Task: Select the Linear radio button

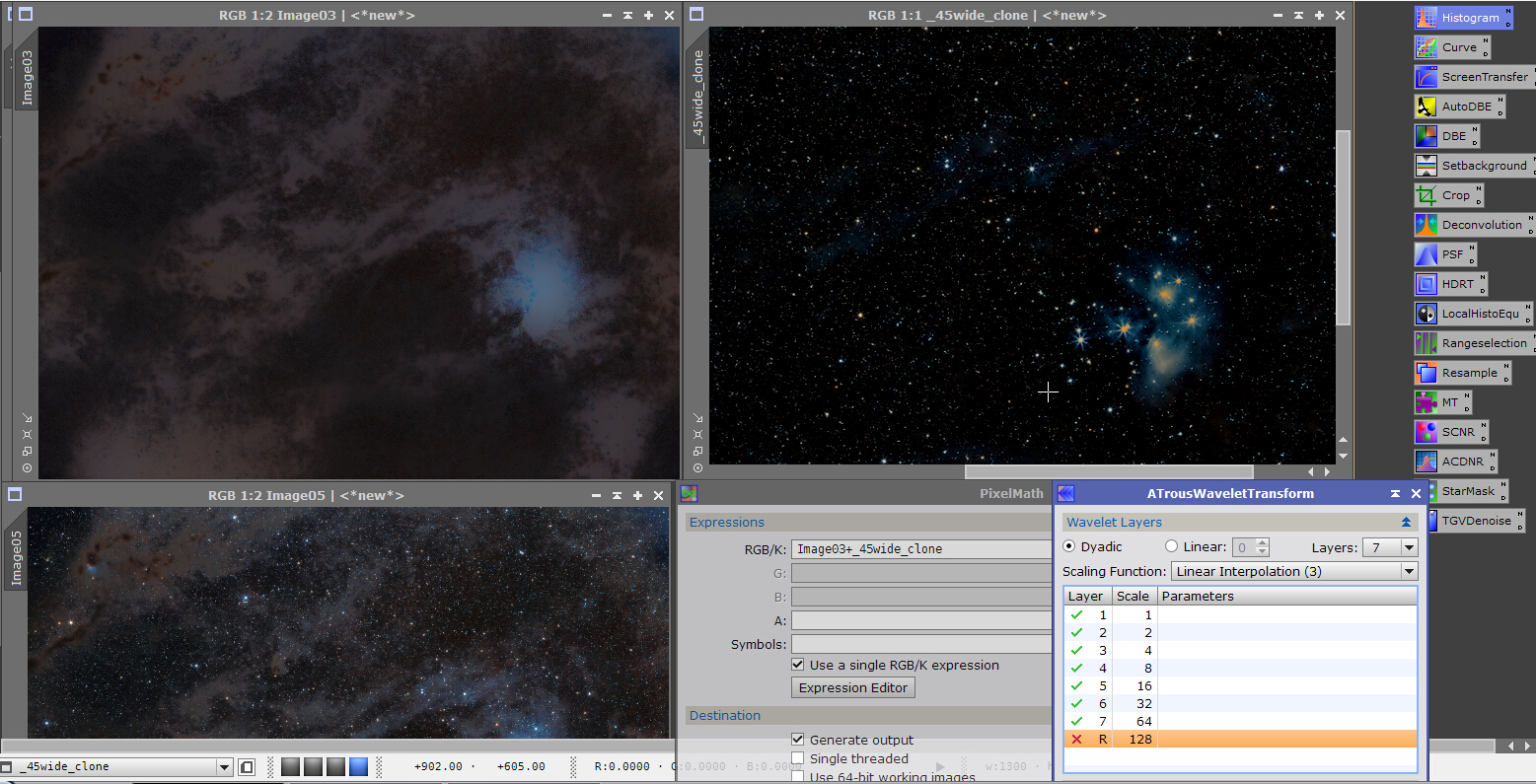Action: 1171,546
